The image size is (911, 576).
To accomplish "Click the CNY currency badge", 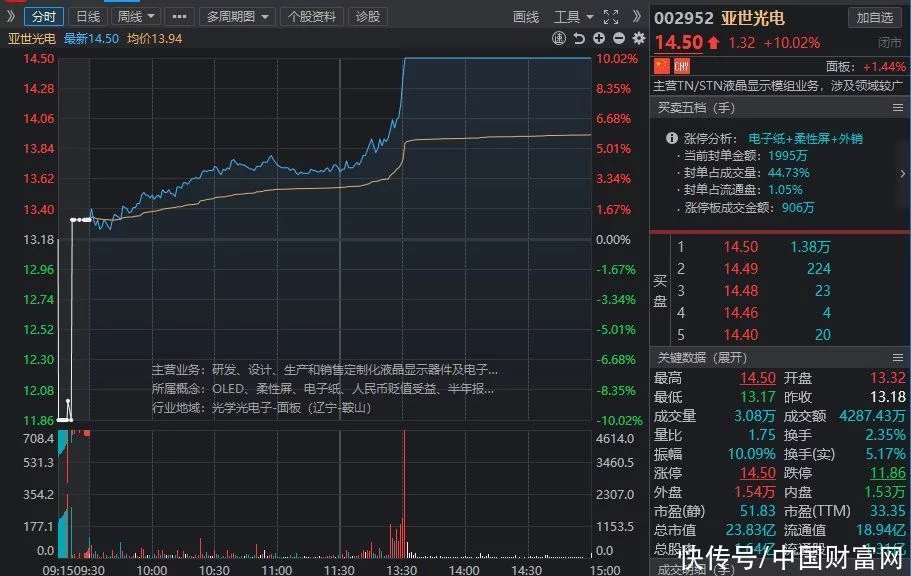I will coord(681,66).
